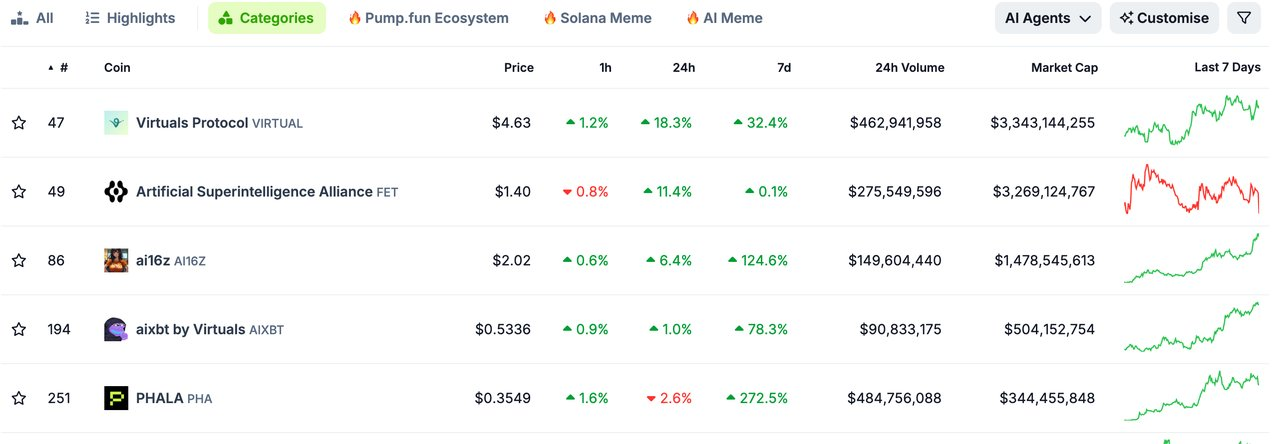
Task: Click the Customise button
Action: pos(1165,18)
